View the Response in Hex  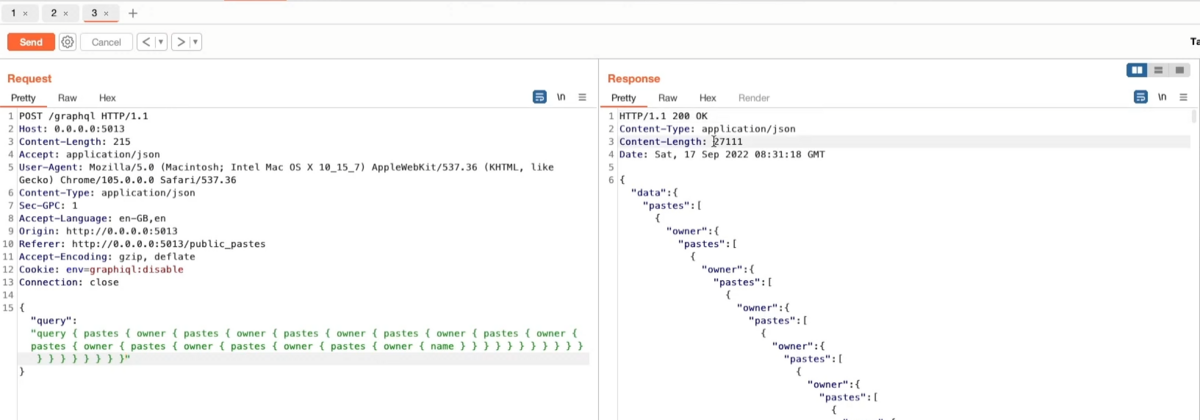707,98
